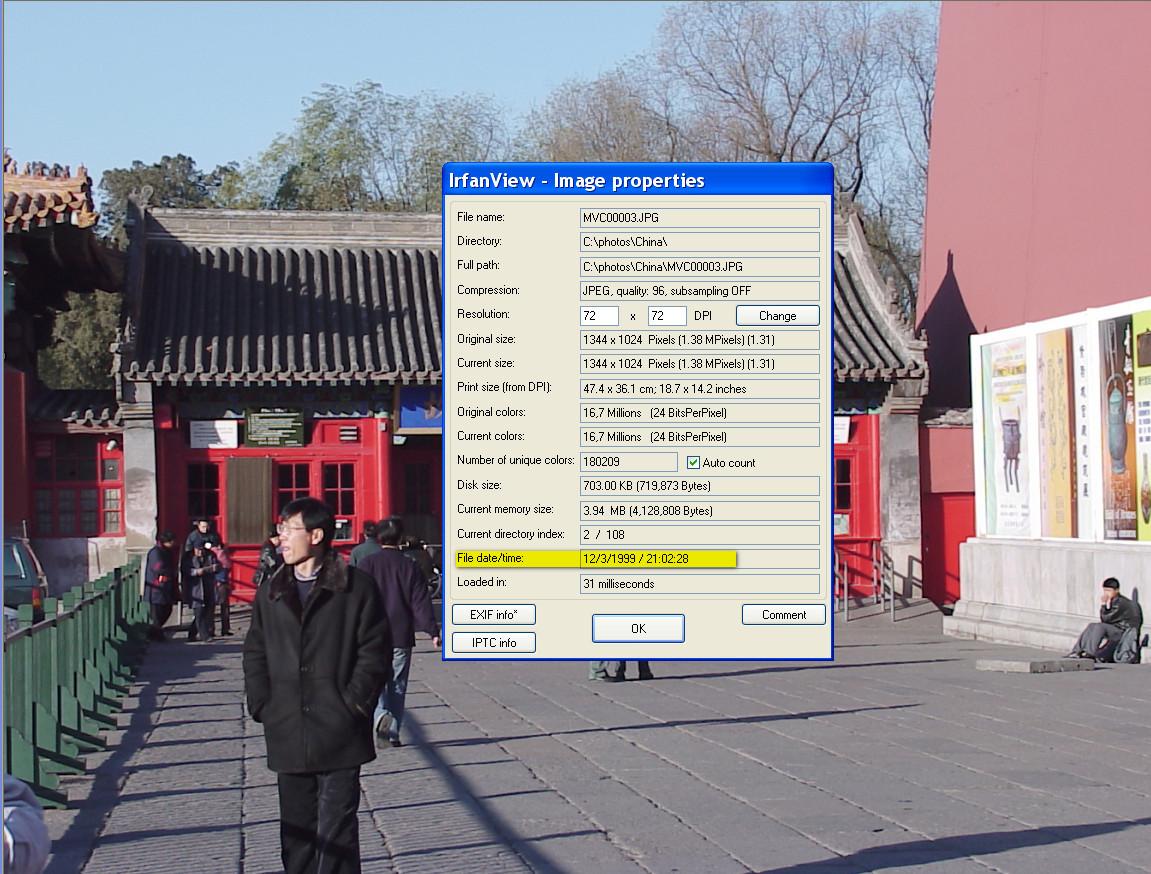Click the Original size field
The image size is (1151, 874).
coord(699,340)
